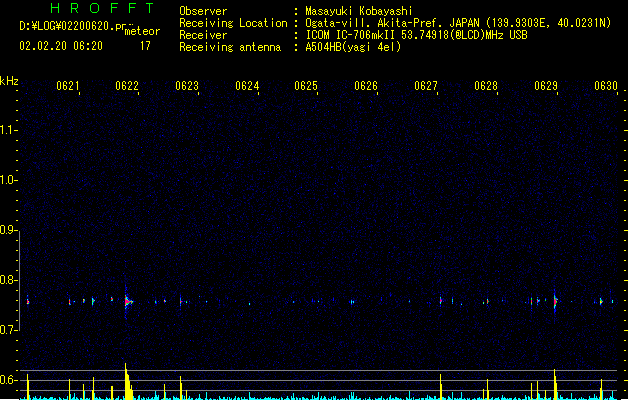Screen dimensions: 629x400
Task: Click the 0630 time axis marker
Action: [x=606, y=86]
